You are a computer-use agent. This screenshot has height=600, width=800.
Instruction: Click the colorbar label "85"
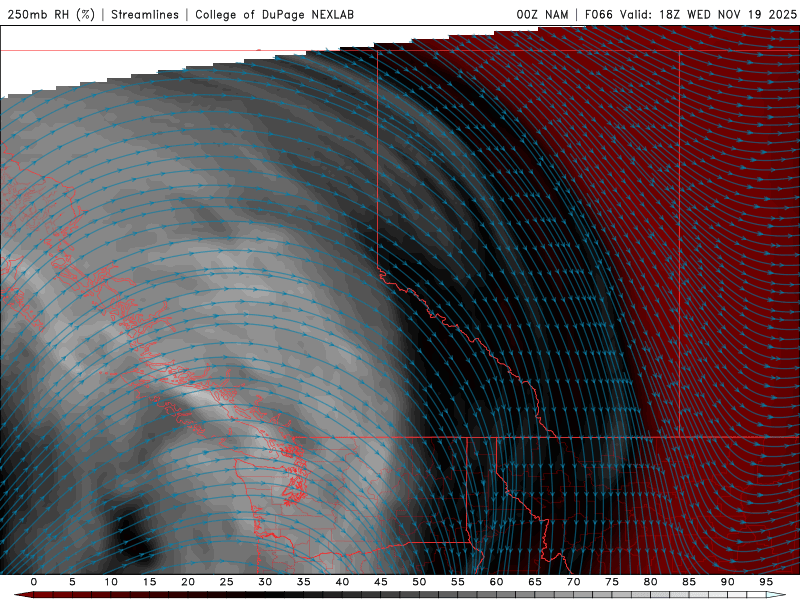pyautogui.click(x=689, y=582)
